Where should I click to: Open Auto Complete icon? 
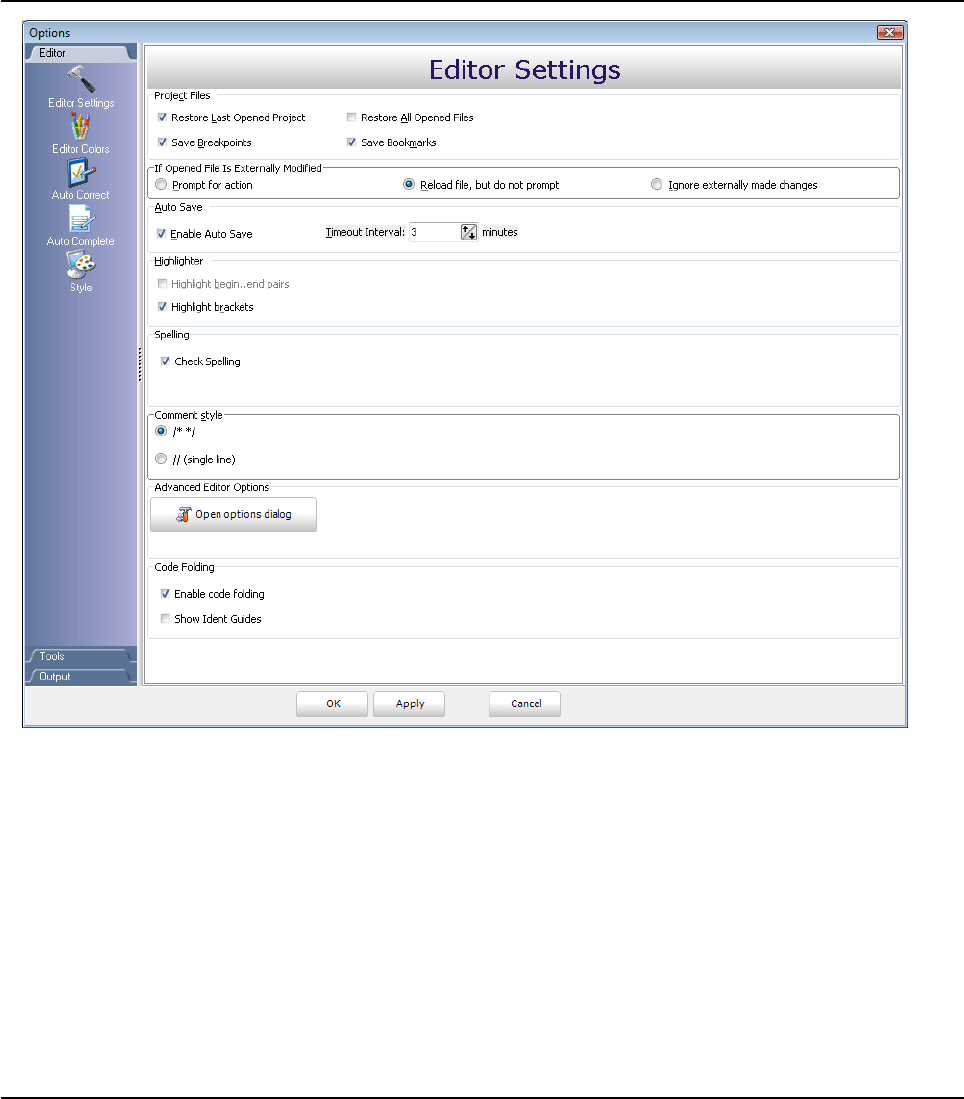[x=81, y=219]
